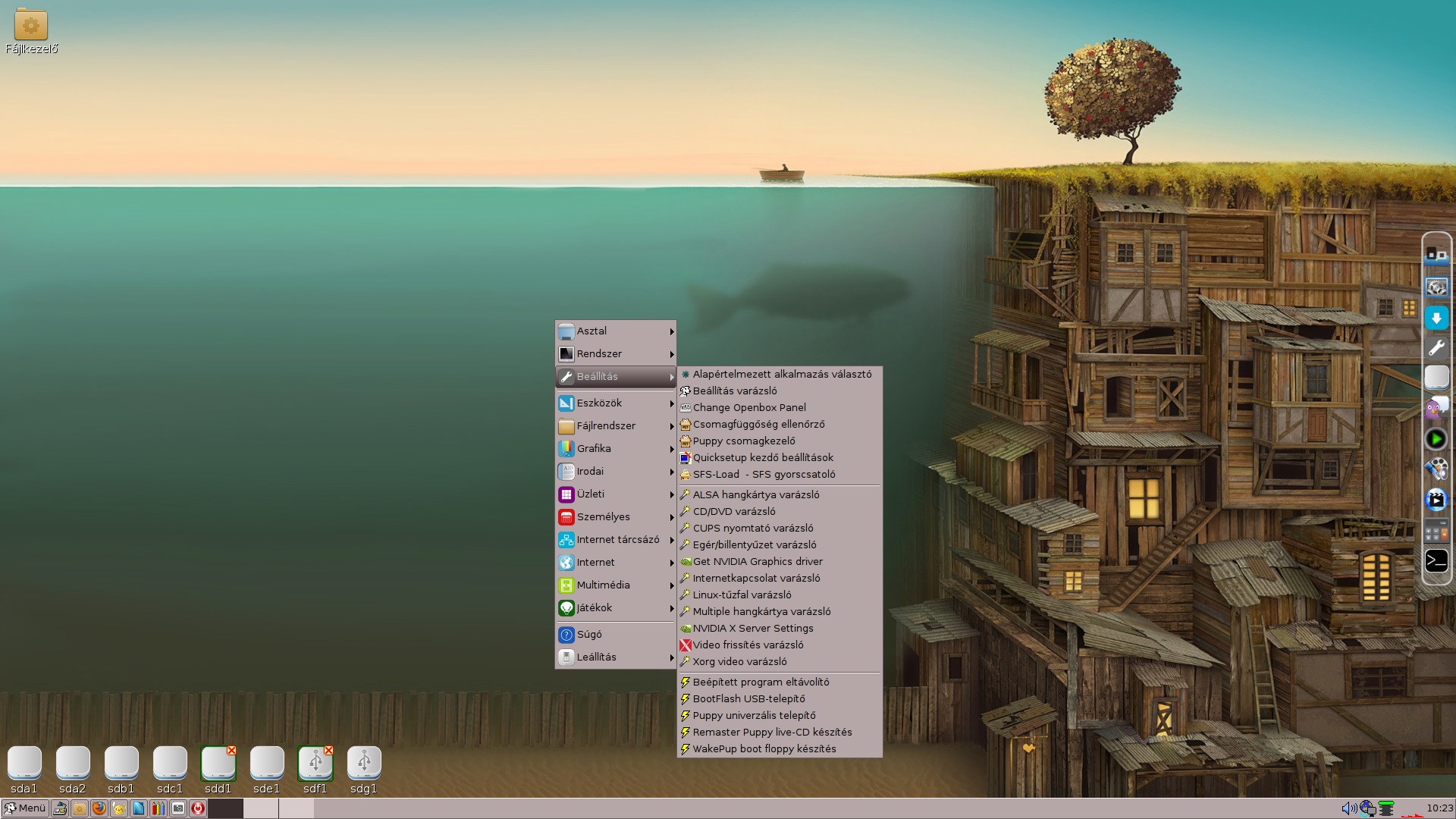Expand the Asztal submenu
Viewport: 1456px width, 819px height.
point(616,331)
